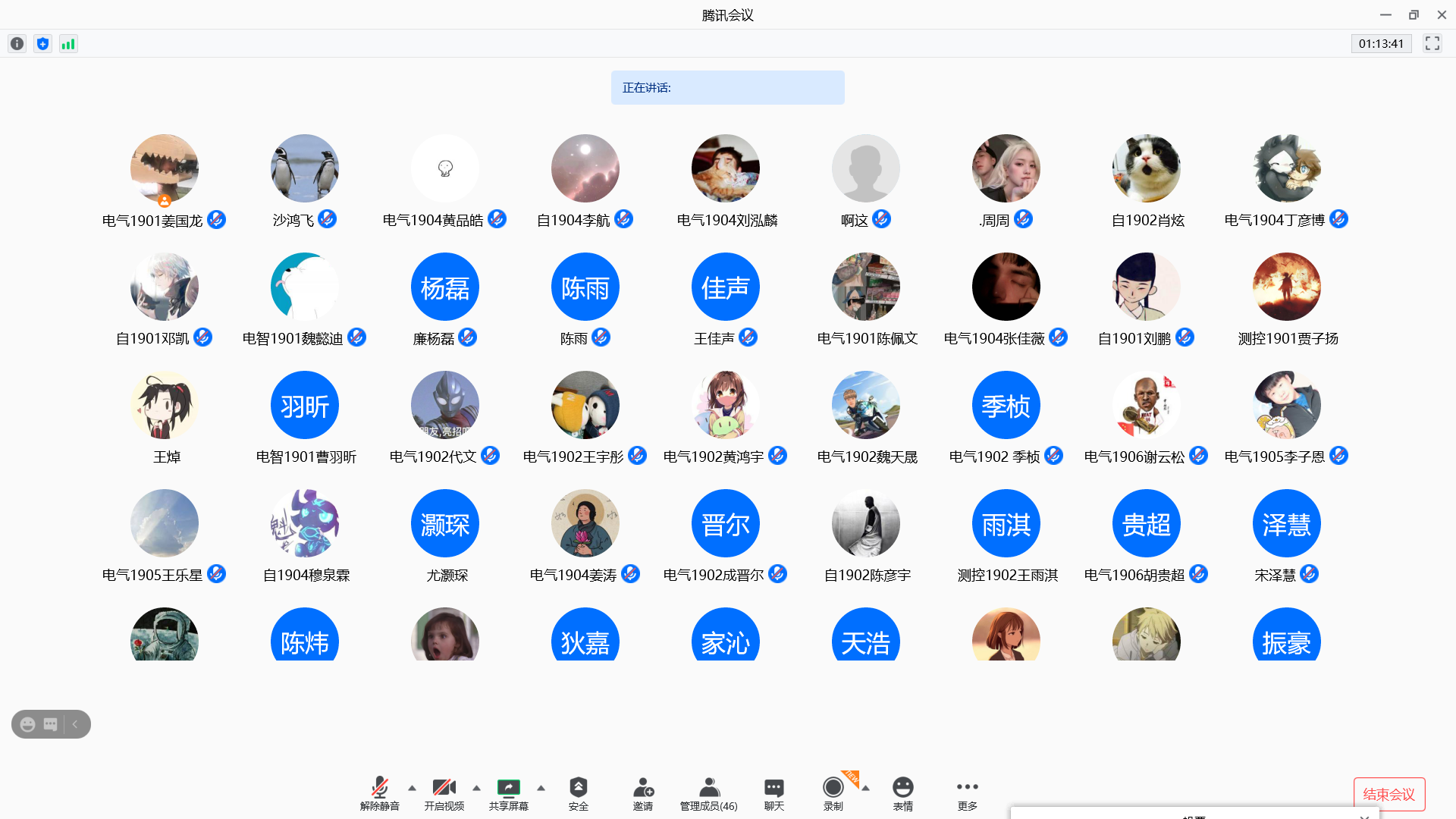The image size is (1456, 819).
Task: Click the 正在讲话 speaking indicator bar
Action: 727,88
